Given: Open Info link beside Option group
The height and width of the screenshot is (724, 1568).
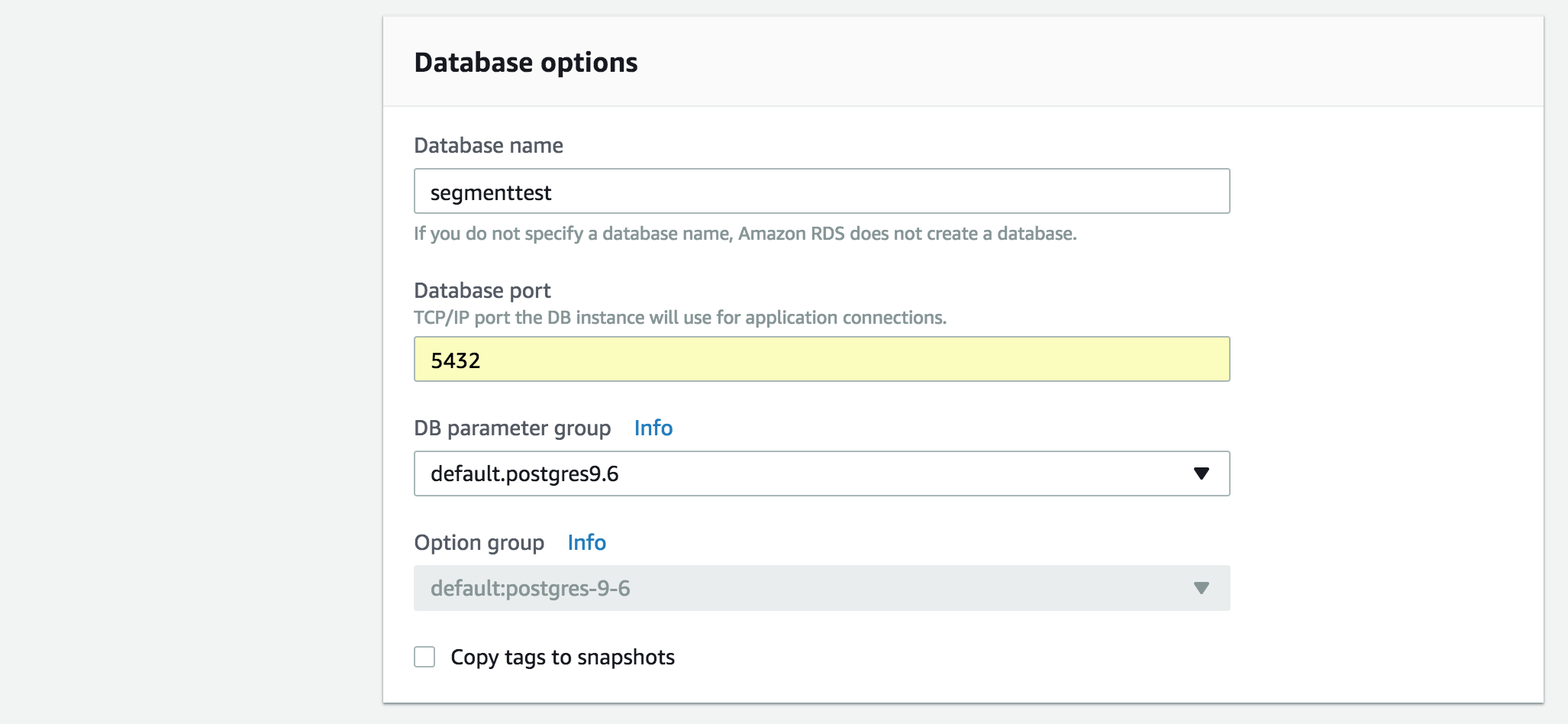Looking at the screenshot, I should tap(586, 542).
